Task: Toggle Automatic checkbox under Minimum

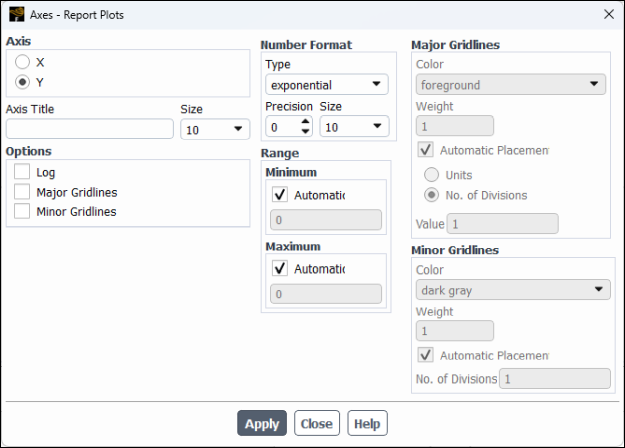Action: (x=280, y=194)
